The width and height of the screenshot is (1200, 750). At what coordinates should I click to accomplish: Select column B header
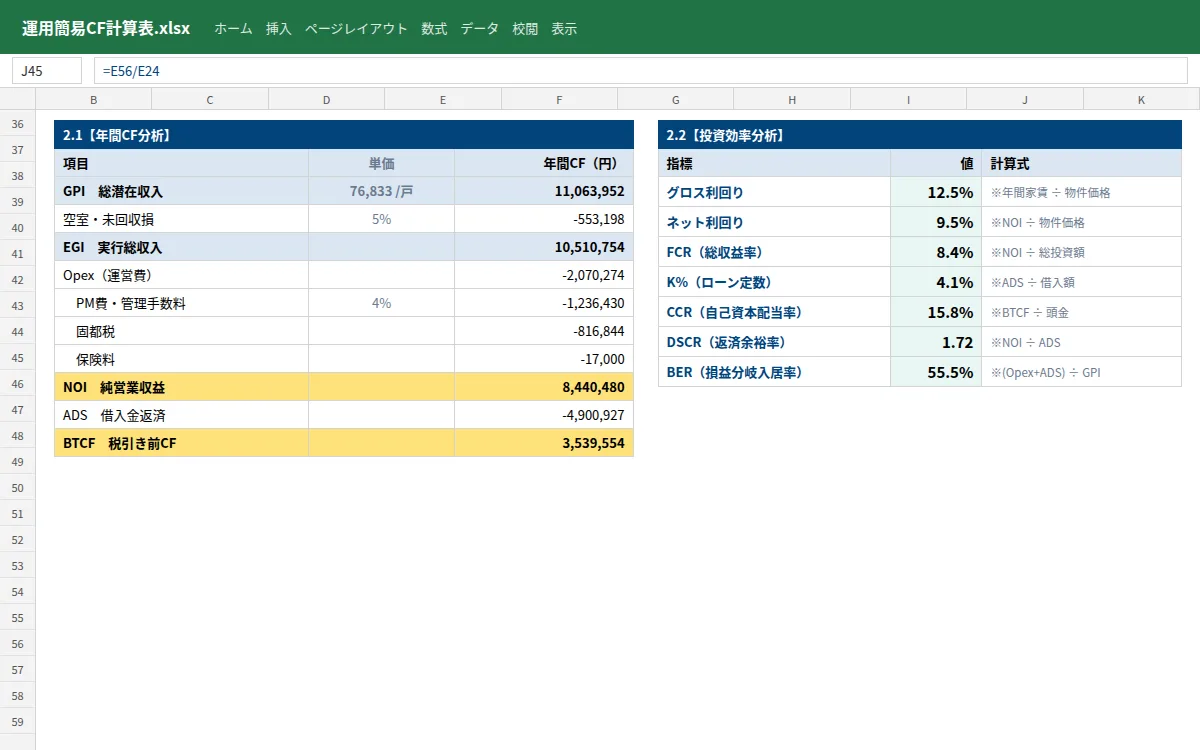coord(94,100)
